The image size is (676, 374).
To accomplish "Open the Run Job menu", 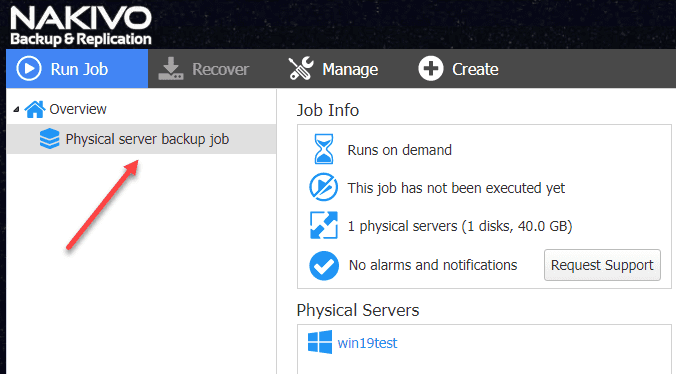I will point(77,69).
